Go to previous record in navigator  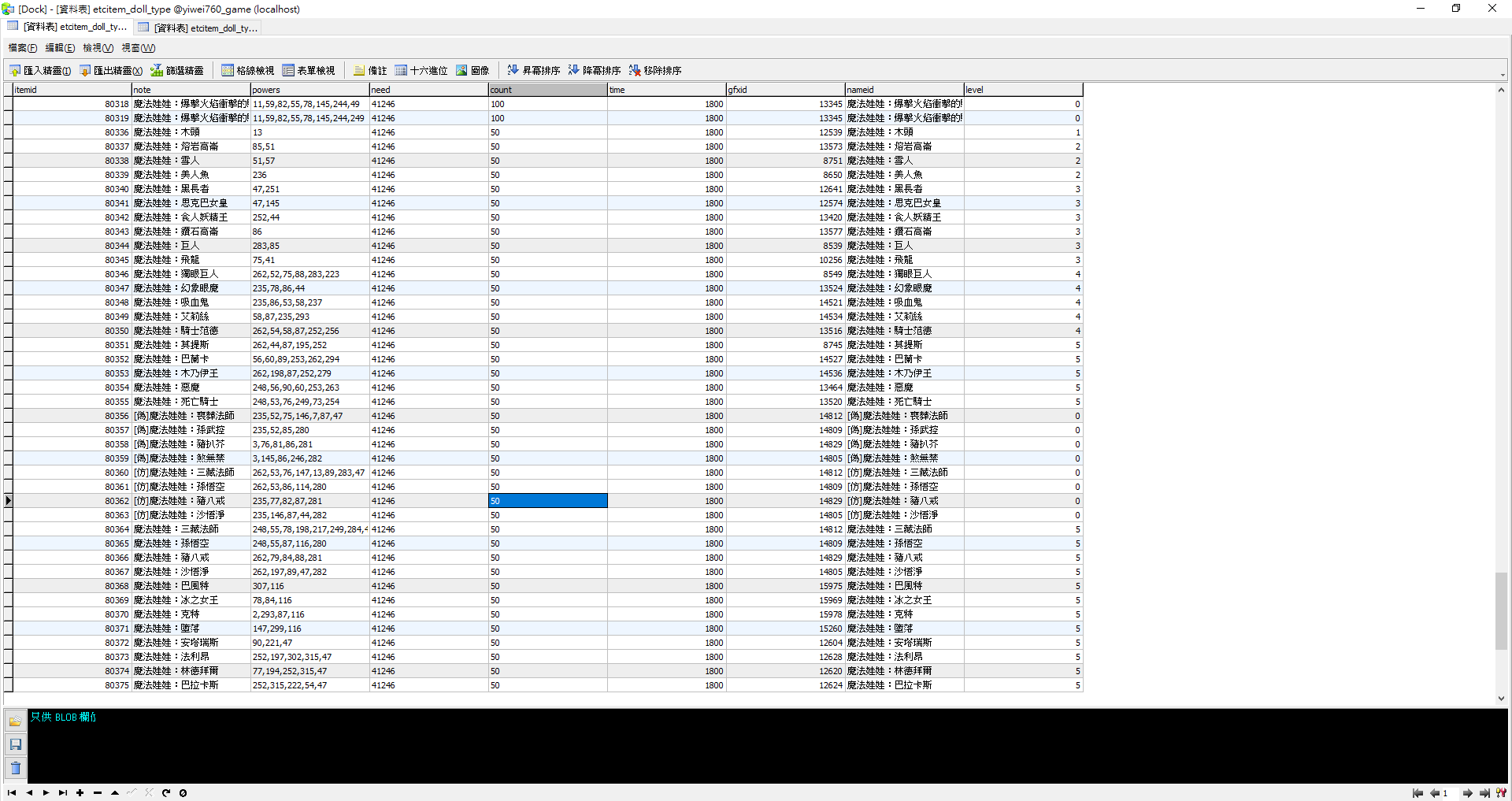[x=29, y=793]
